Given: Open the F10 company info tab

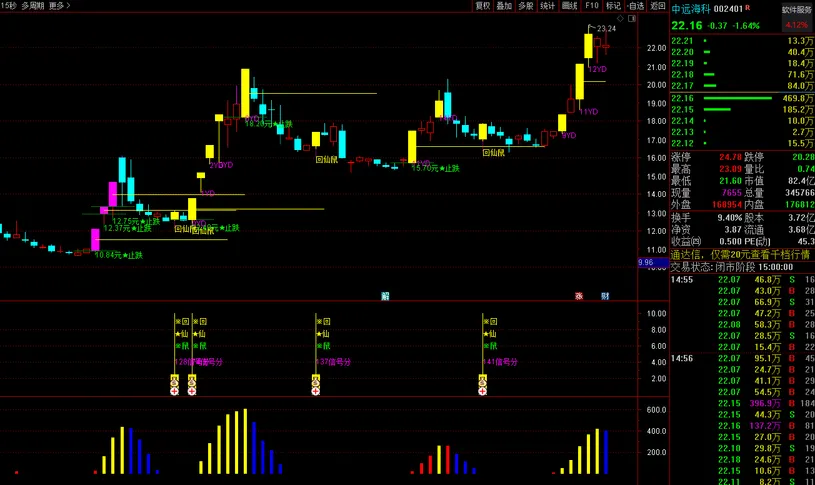Looking at the screenshot, I should (x=592, y=6).
